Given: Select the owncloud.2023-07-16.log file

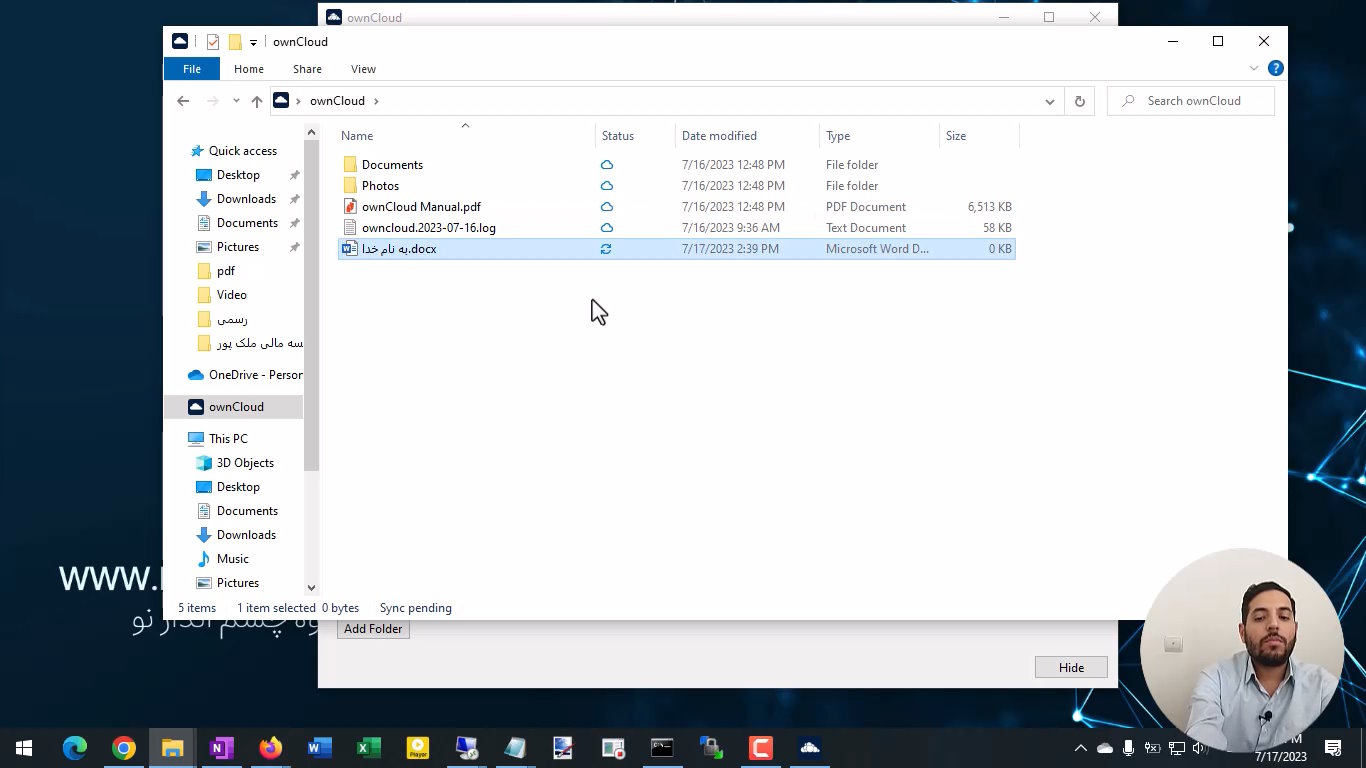Looking at the screenshot, I should click(428, 228).
